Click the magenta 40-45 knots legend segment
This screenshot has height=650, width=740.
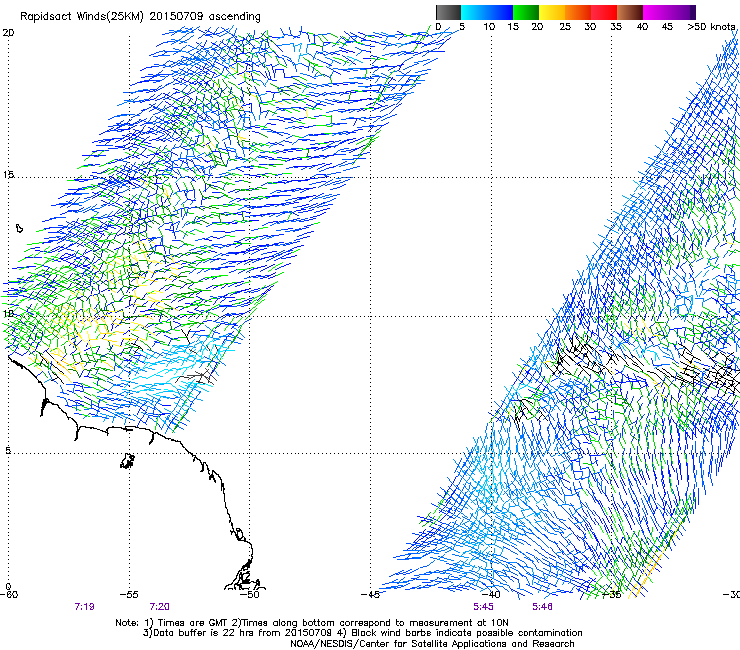656,12
